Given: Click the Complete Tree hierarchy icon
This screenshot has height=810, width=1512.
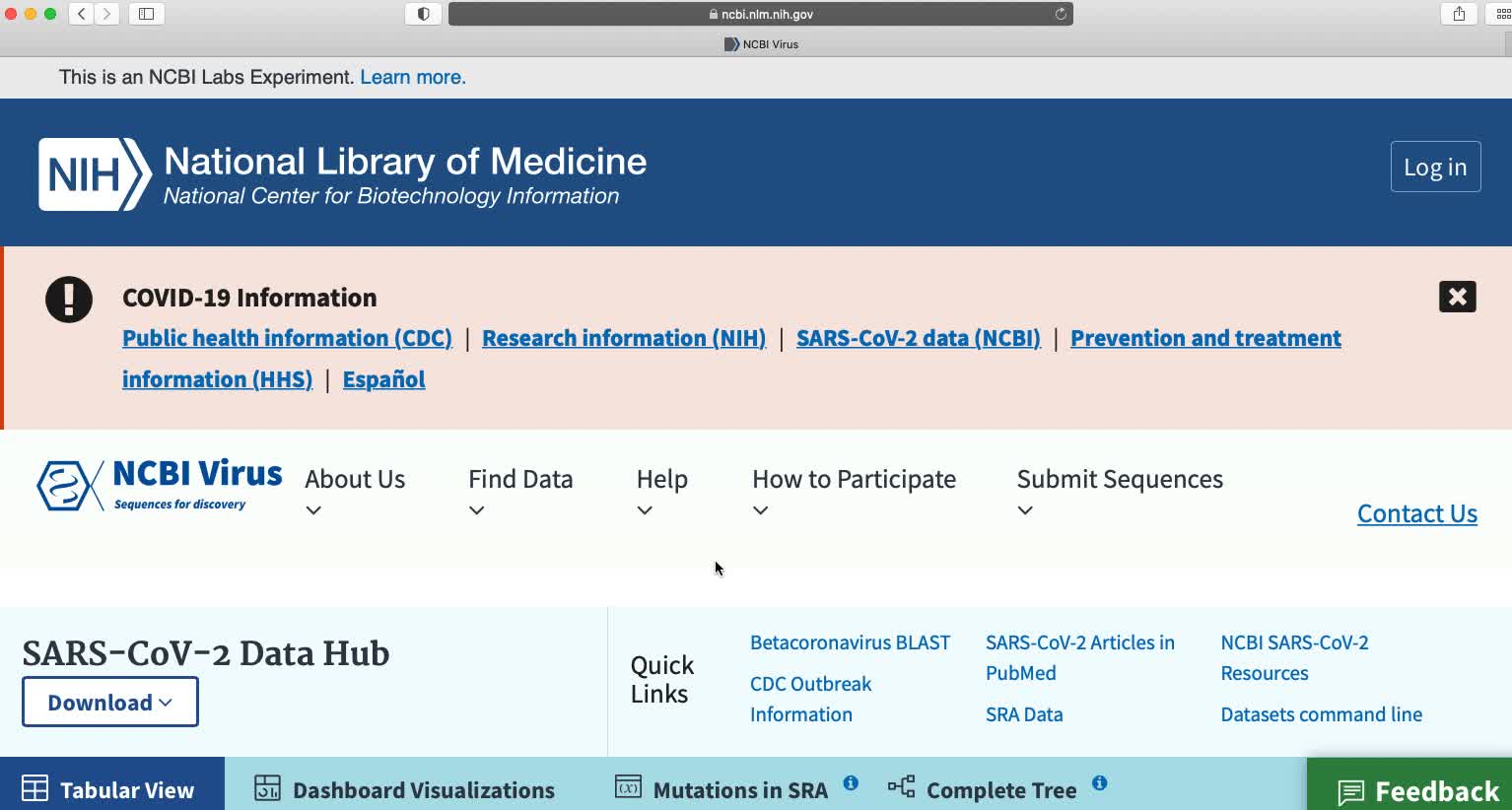Looking at the screenshot, I should pyautogui.click(x=901, y=786).
